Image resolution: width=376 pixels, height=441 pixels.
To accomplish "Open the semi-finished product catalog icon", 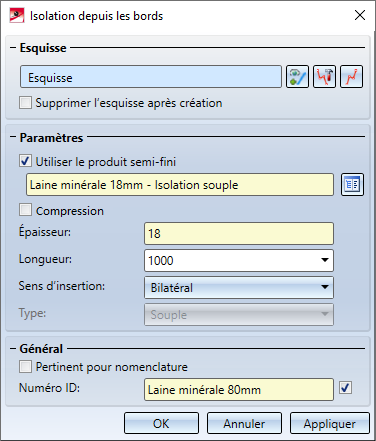I will coord(352,184).
